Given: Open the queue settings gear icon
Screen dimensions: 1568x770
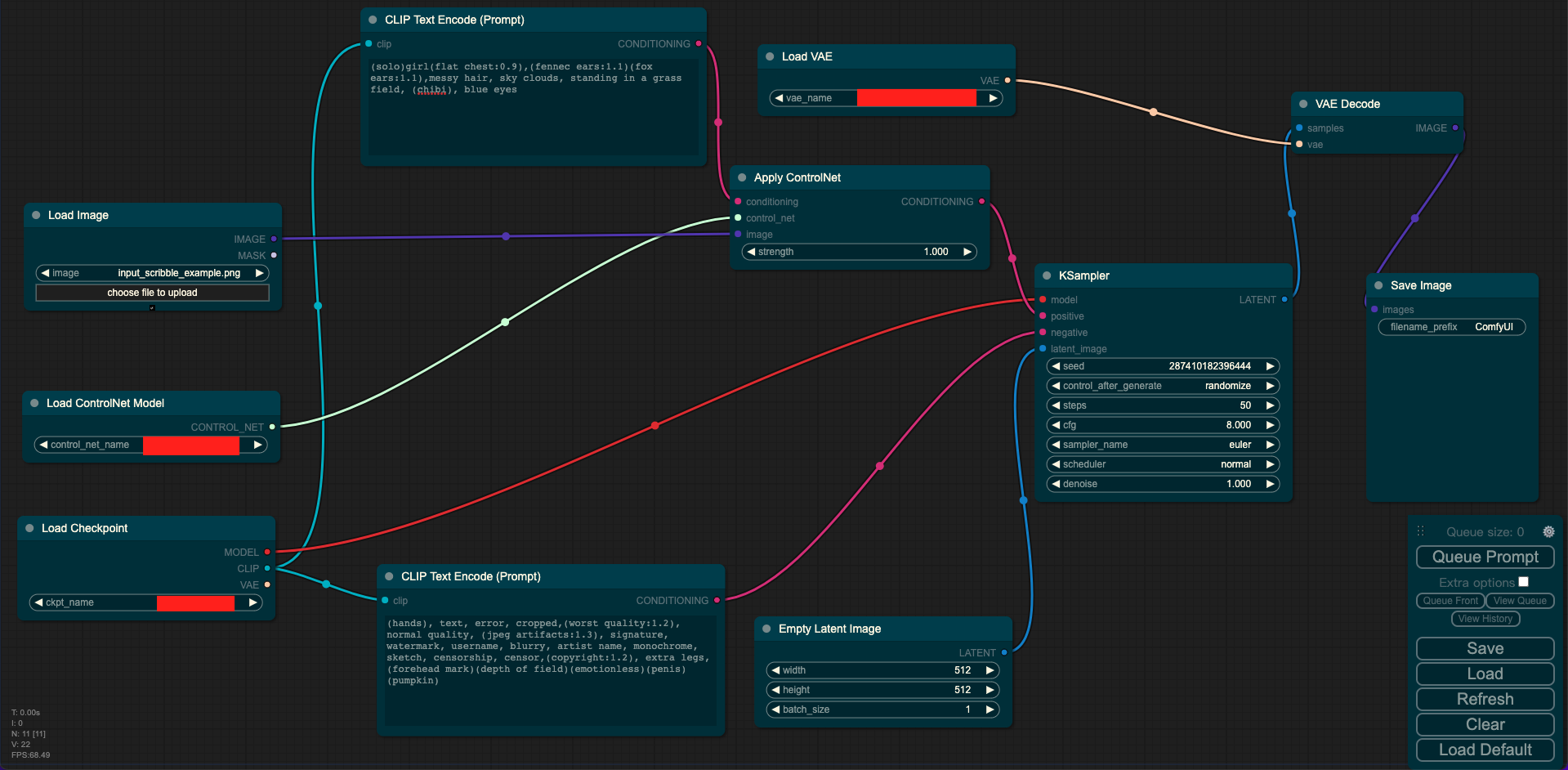Looking at the screenshot, I should [1548, 532].
